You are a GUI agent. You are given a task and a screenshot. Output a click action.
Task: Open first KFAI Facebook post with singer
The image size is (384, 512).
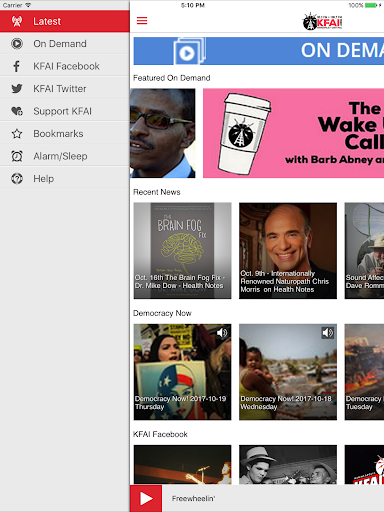pyautogui.click(x=182, y=465)
